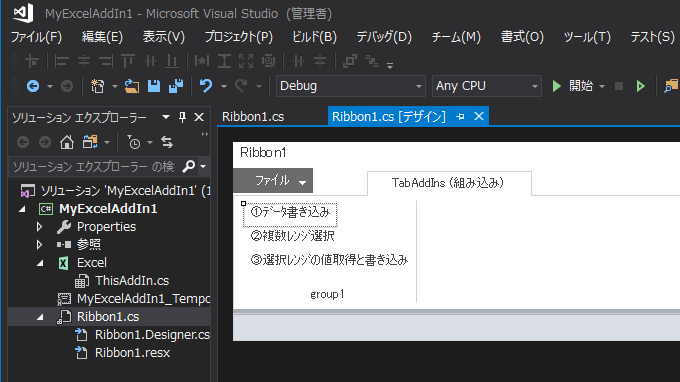The image size is (680, 382).
Task: Click the Size to Grid icon
Action: (x=269, y=62)
